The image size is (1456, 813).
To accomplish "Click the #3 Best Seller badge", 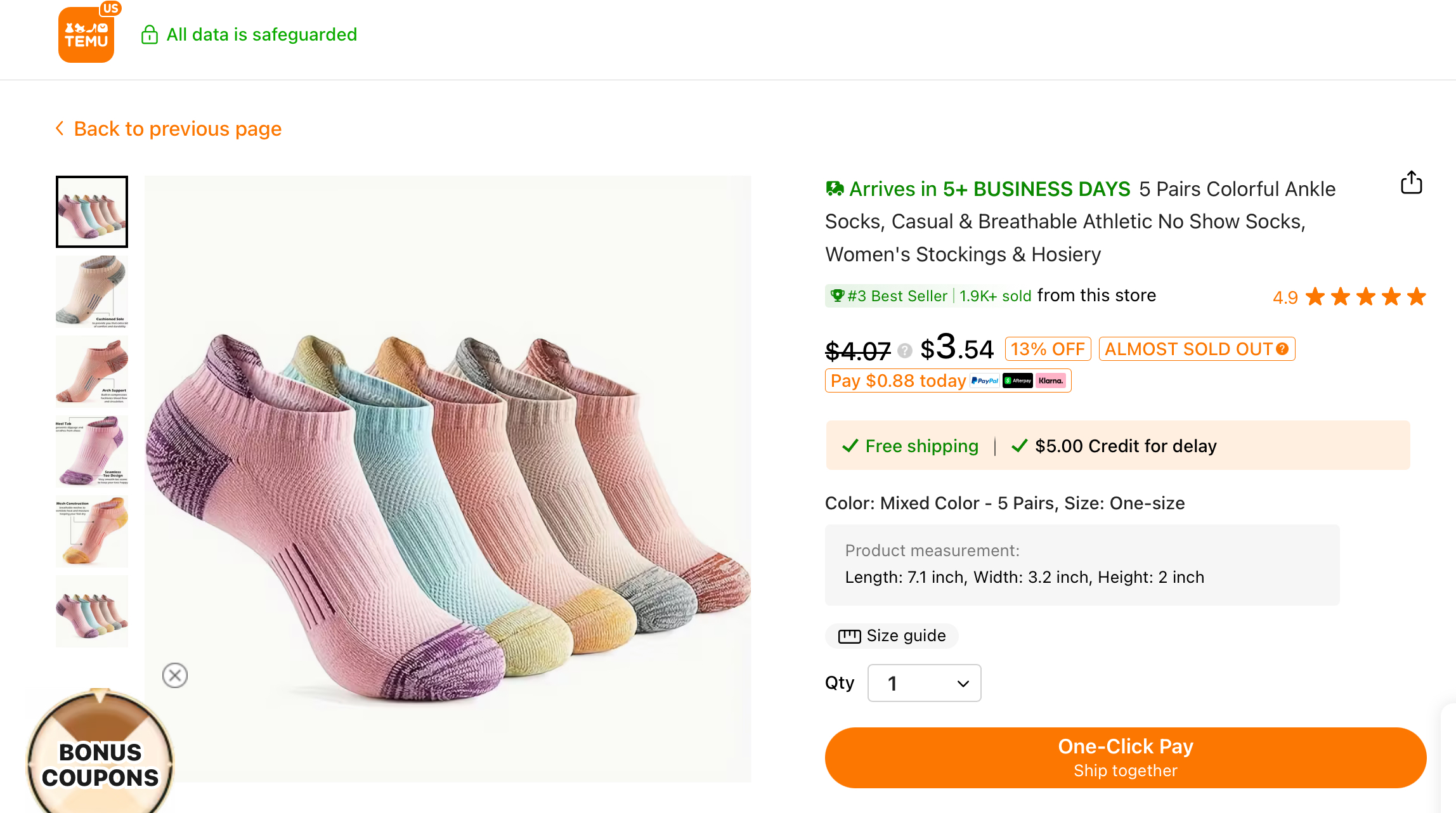I will click(888, 296).
